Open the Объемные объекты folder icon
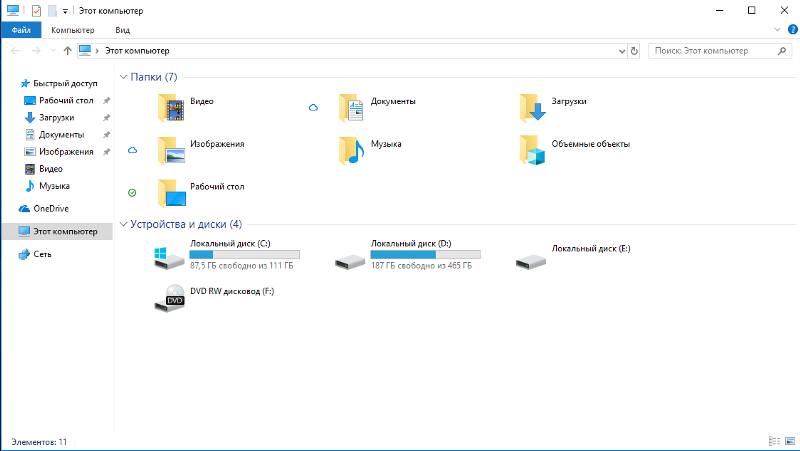Viewport: 800px width, 451px height. [532, 151]
